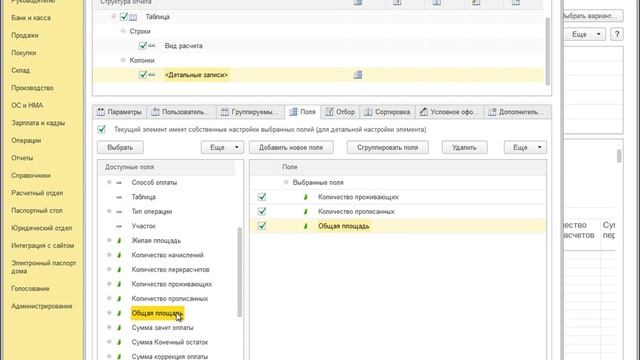Image resolution: width=640 pixels, height=360 pixels.
Task: Click dash icon beside Способ оплаты
Action: (119, 183)
